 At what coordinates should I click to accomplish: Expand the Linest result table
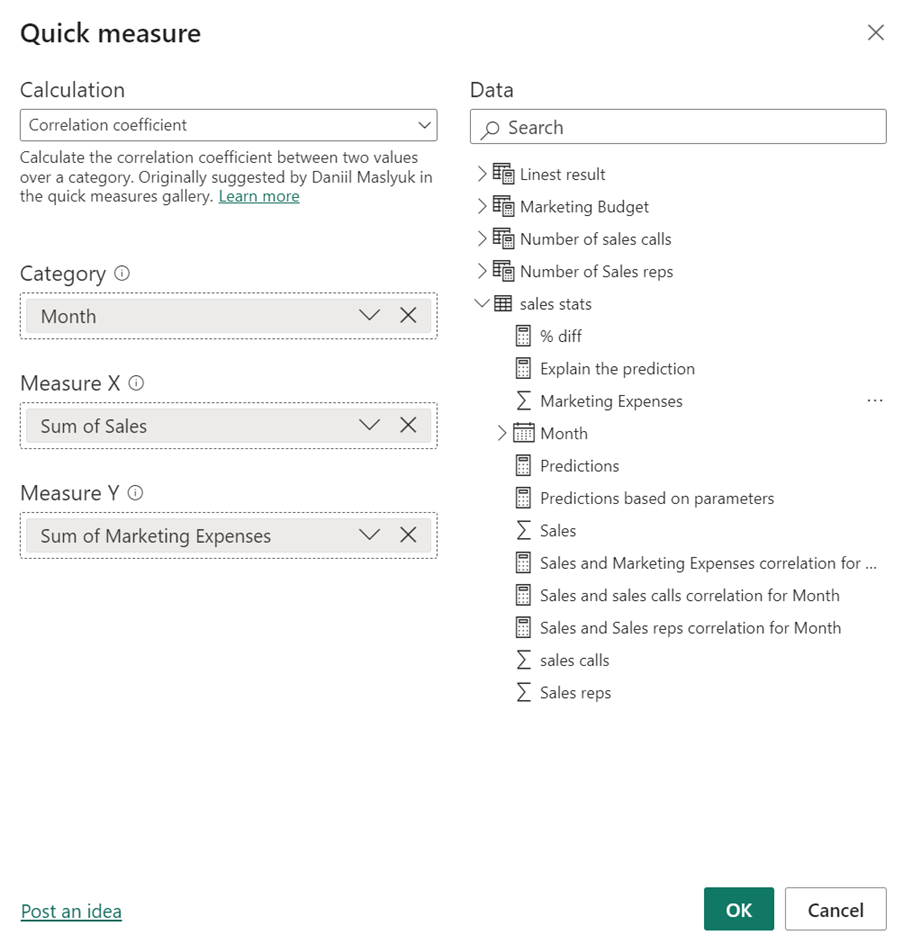483,174
